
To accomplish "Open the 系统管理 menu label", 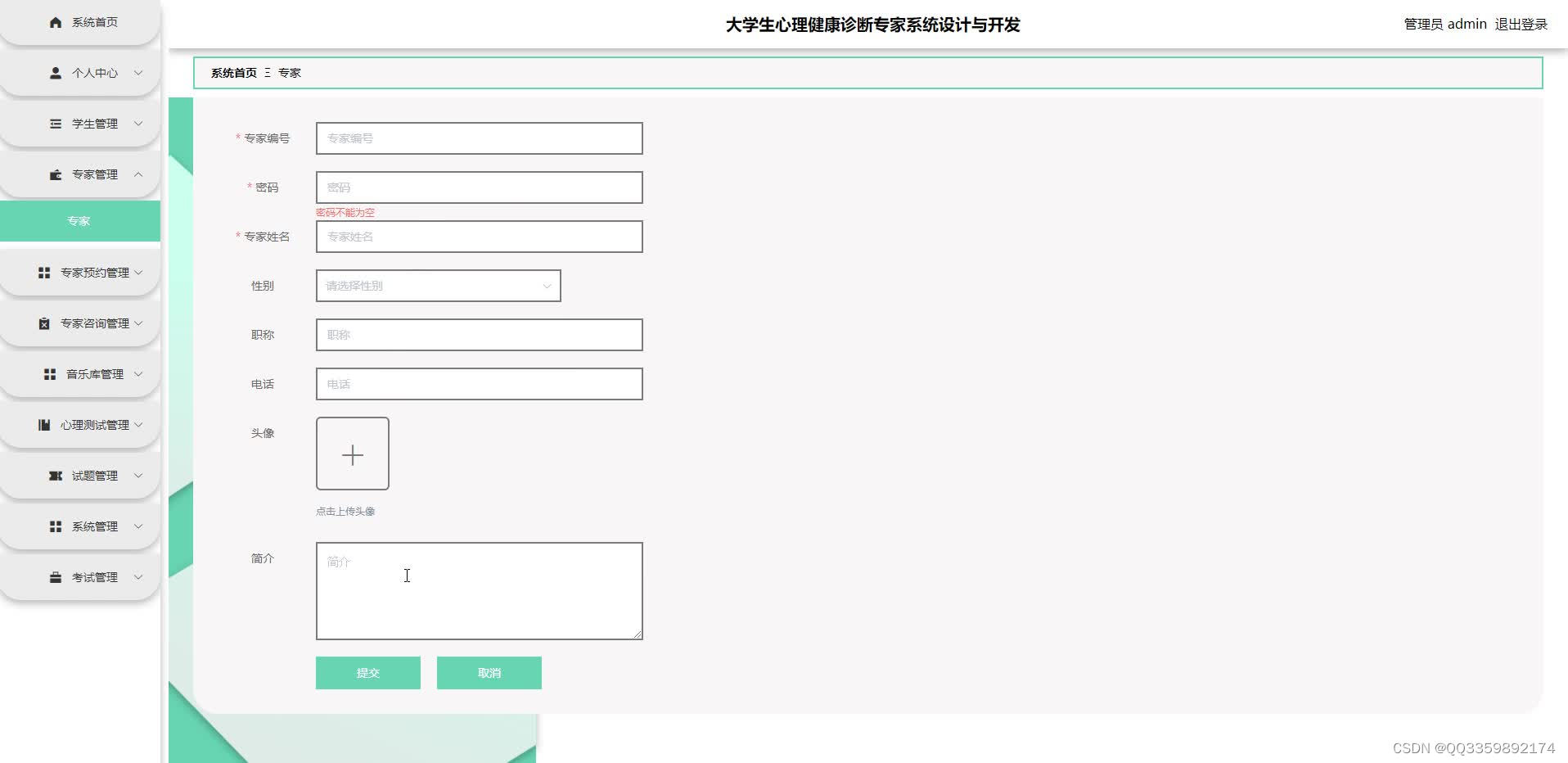I will 95,526.
